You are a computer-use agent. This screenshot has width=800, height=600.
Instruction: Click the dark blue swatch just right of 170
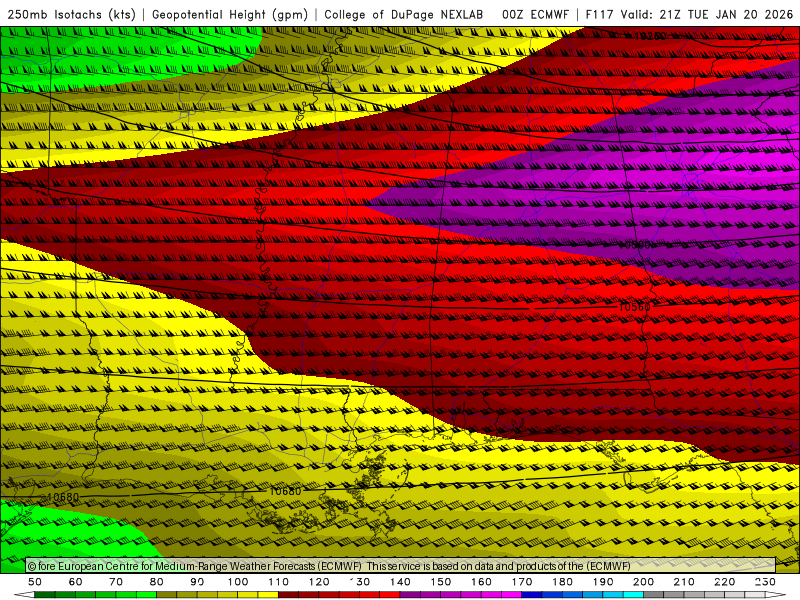[532, 595]
